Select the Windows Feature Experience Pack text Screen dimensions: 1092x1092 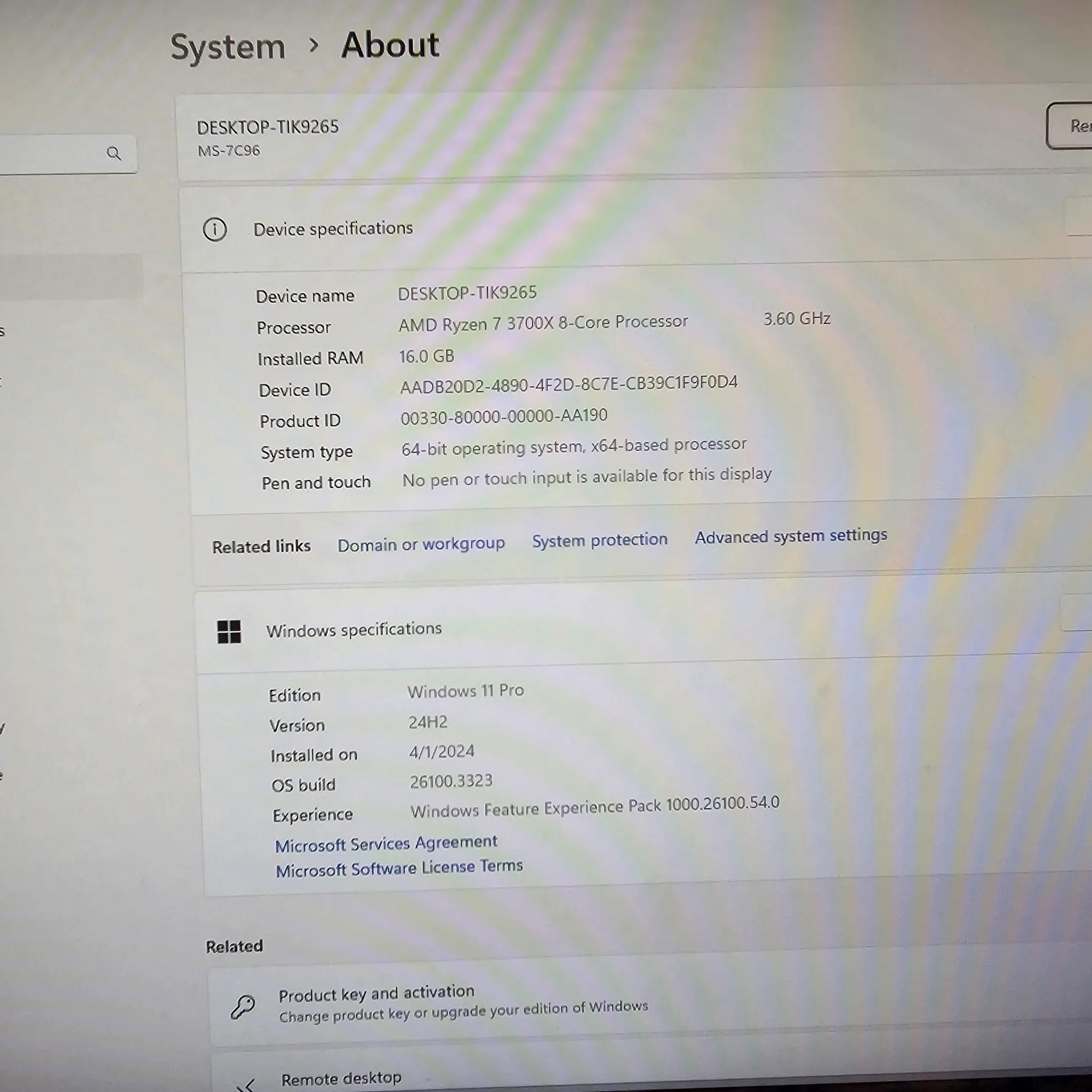[595, 807]
